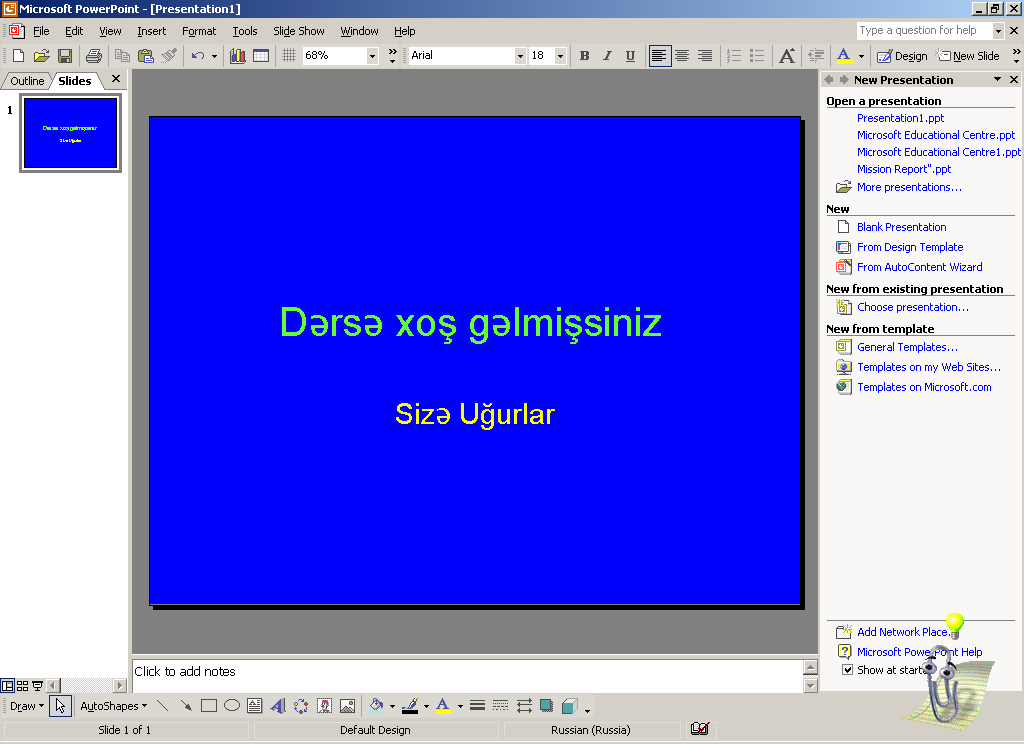The width and height of the screenshot is (1024, 744).
Task: Select the Rectangle drawing tool
Action: pyautogui.click(x=209, y=706)
